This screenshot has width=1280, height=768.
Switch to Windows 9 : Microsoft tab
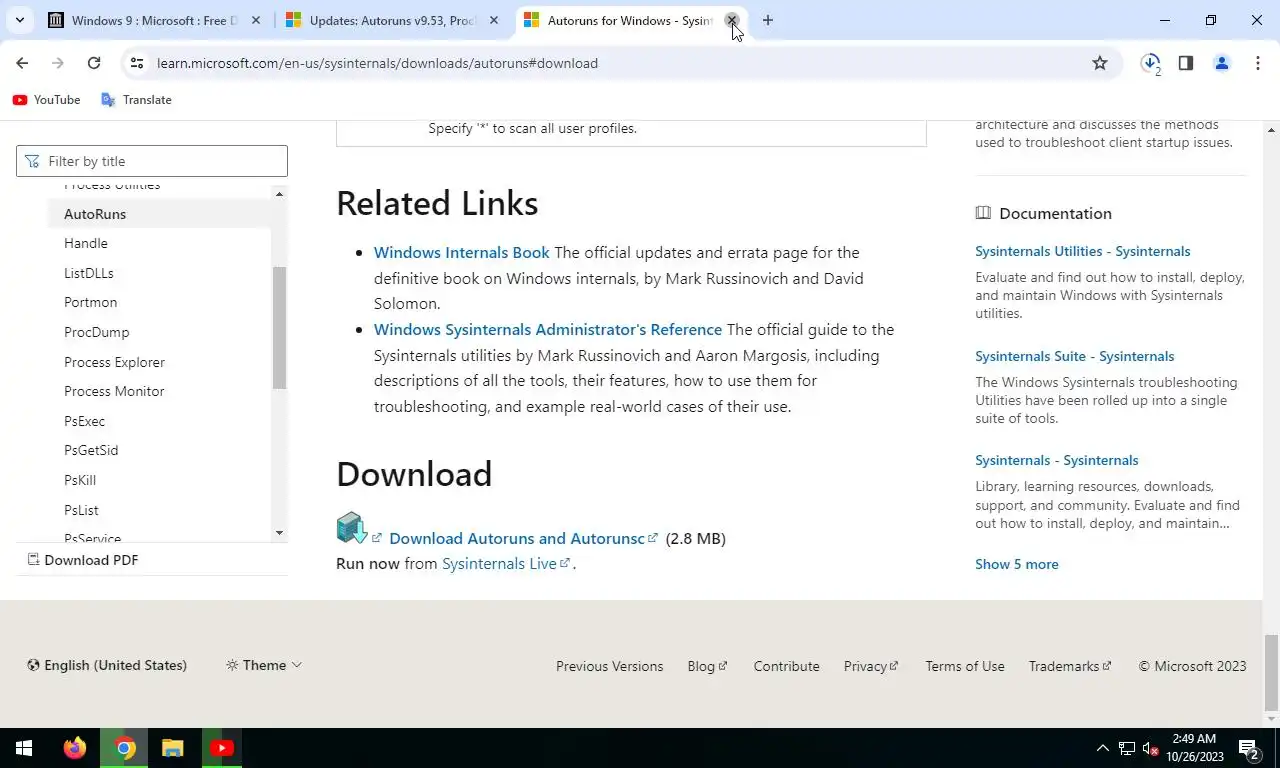(x=155, y=20)
